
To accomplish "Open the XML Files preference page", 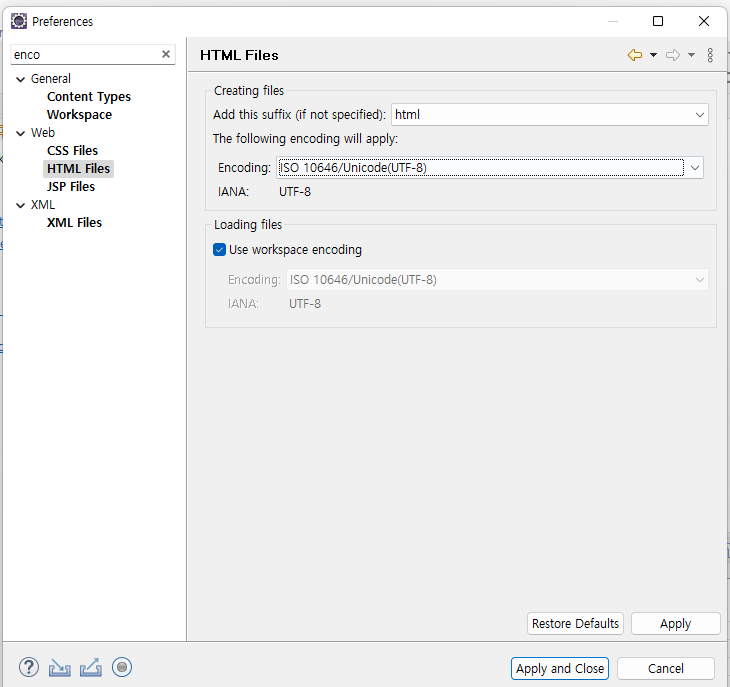I will point(74,223).
